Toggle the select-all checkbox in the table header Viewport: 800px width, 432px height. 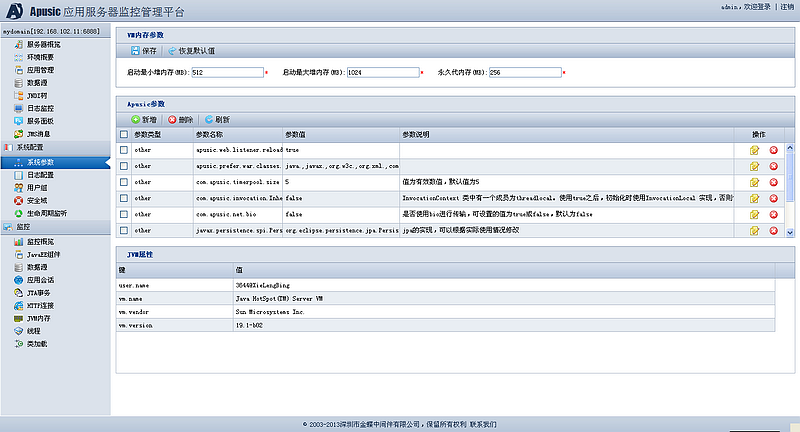point(123,134)
